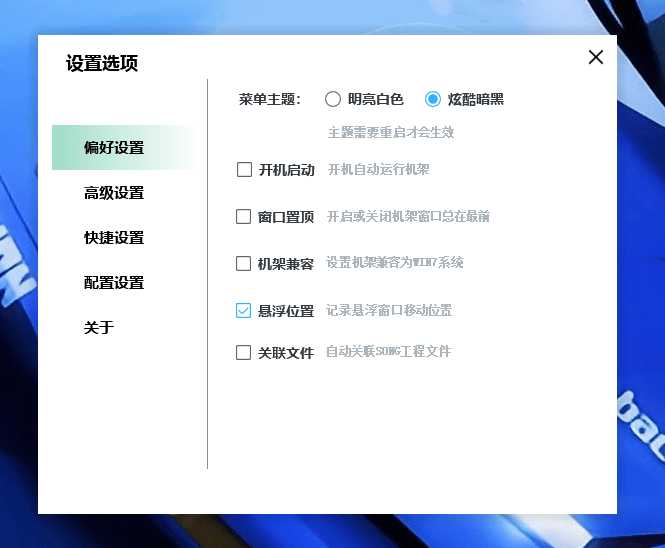Go to the 配置设置 tab
Screen dimensions: 665x548
coord(114,282)
